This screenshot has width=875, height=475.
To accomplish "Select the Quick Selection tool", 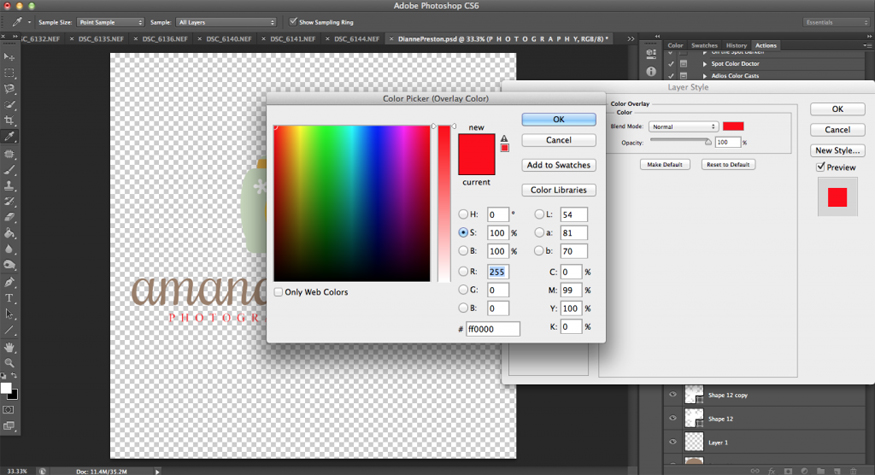I will pyautogui.click(x=9, y=105).
